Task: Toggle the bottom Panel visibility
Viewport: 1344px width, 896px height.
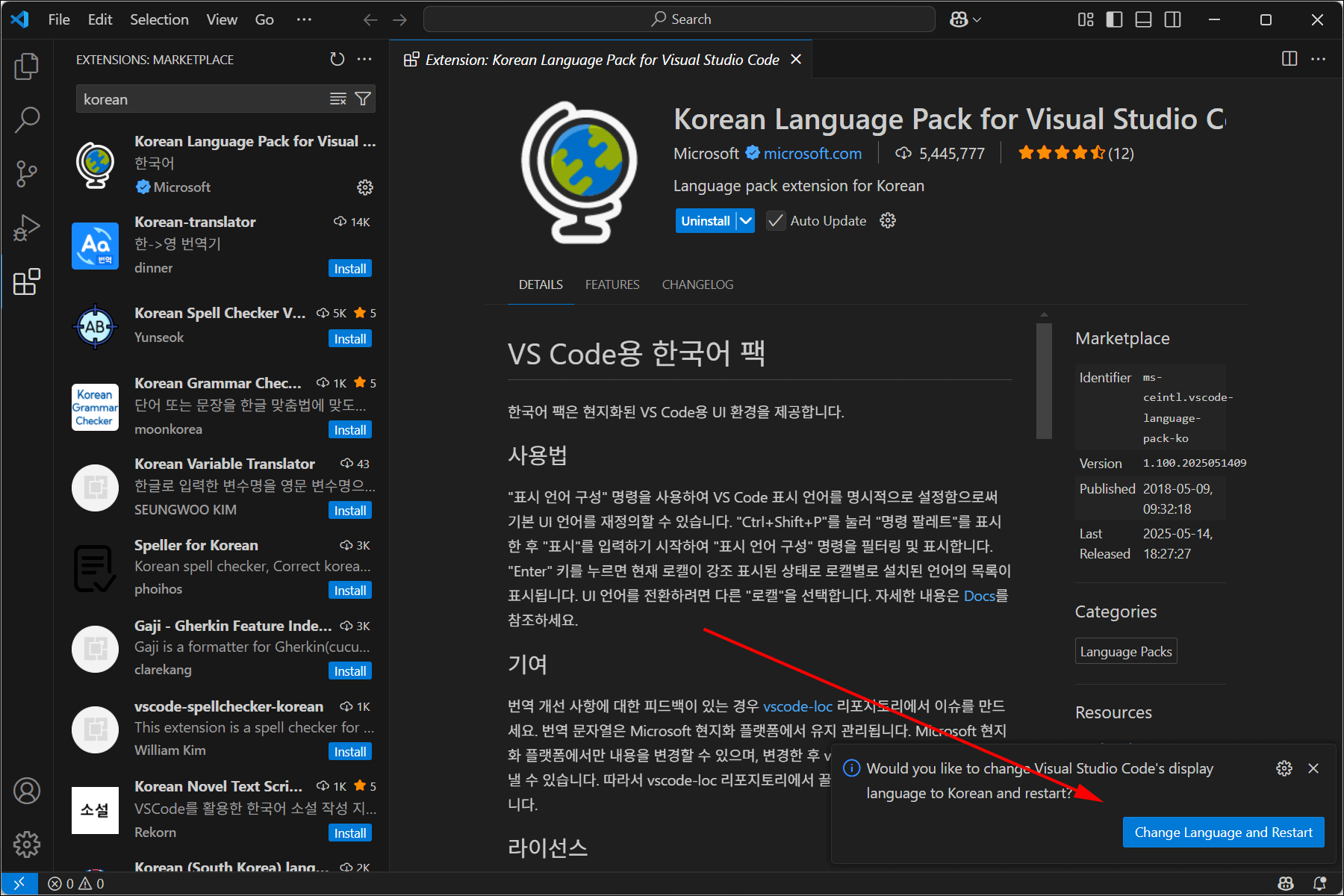Action: pos(1143,19)
